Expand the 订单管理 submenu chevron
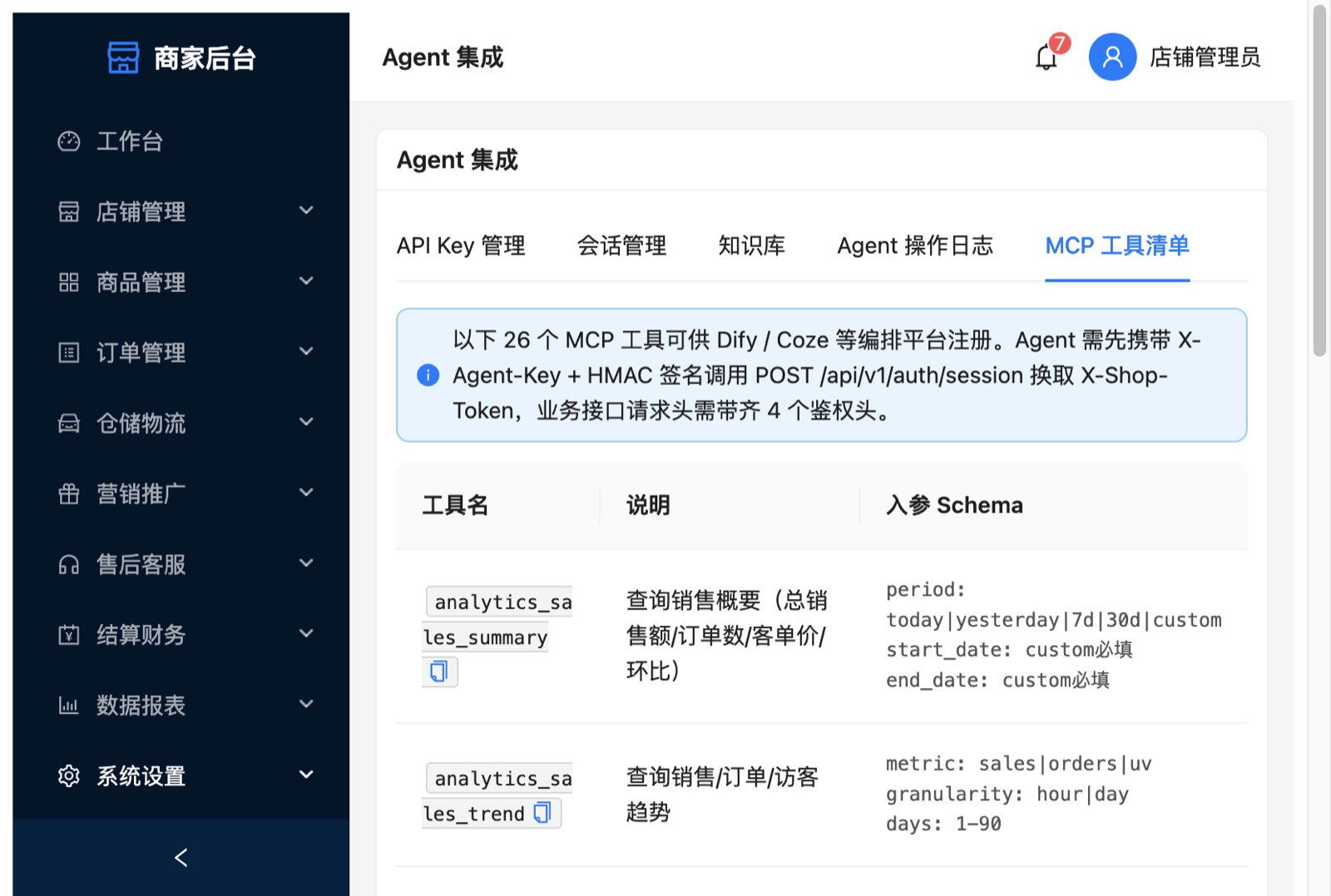Viewport: 1331px width, 896px height. pos(306,351)
